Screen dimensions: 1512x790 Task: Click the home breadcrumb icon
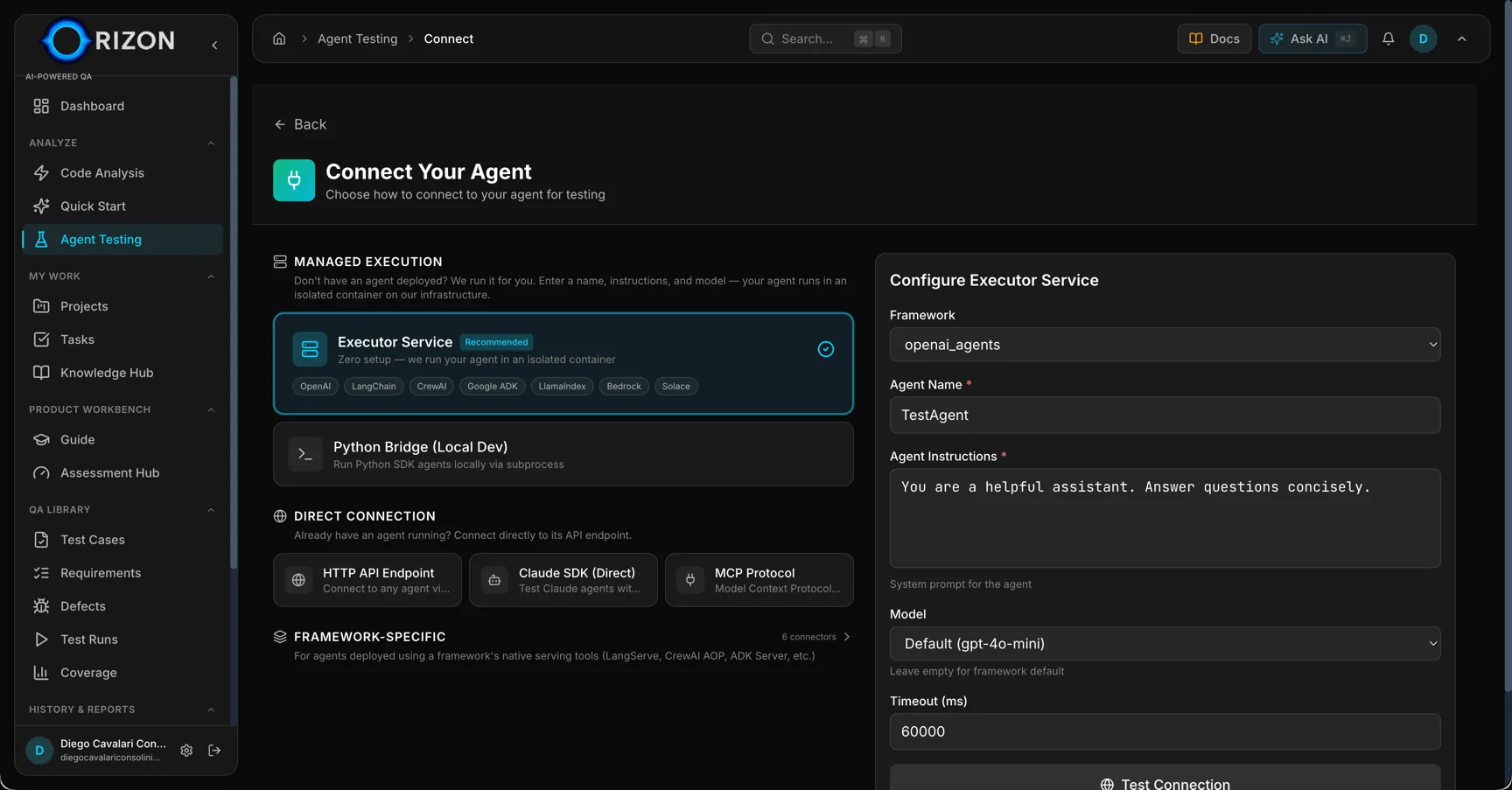coord(279,38)
